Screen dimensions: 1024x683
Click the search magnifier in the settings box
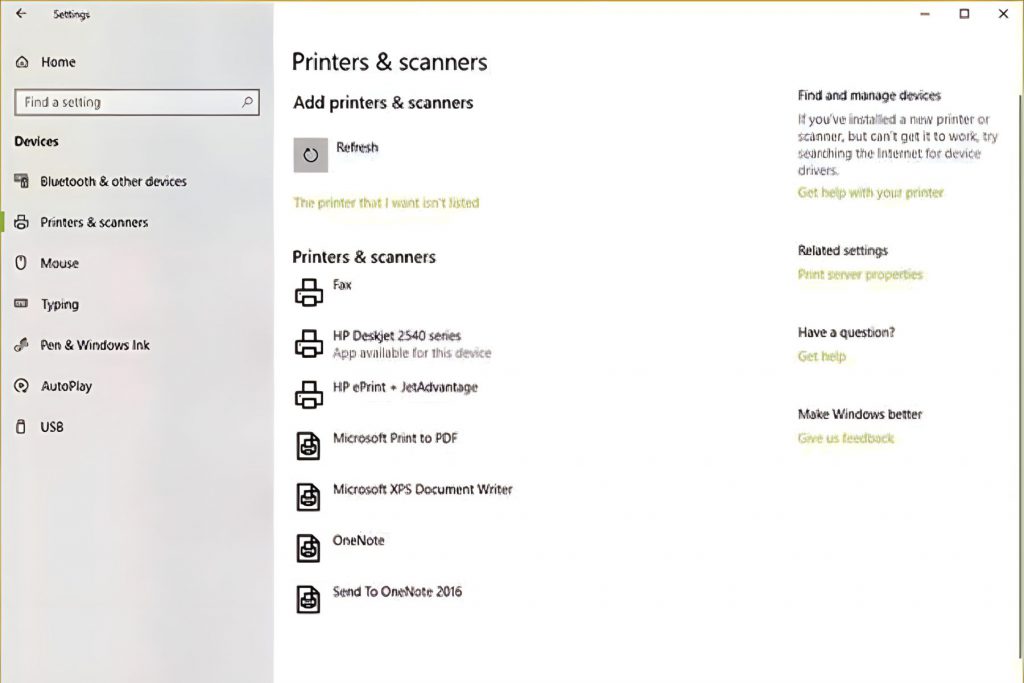(x=247, y=102)
